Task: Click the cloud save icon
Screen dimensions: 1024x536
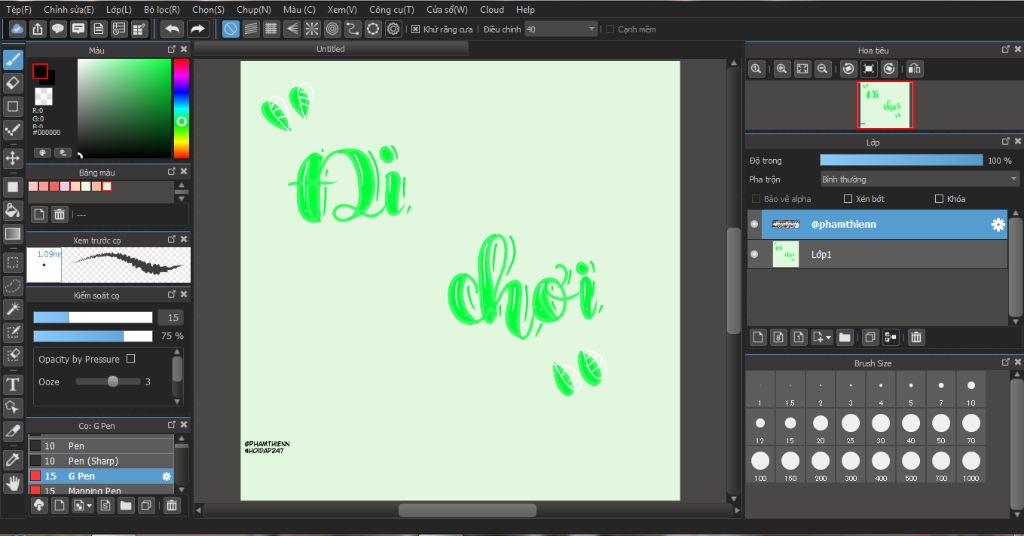Action: pos(18,29)
